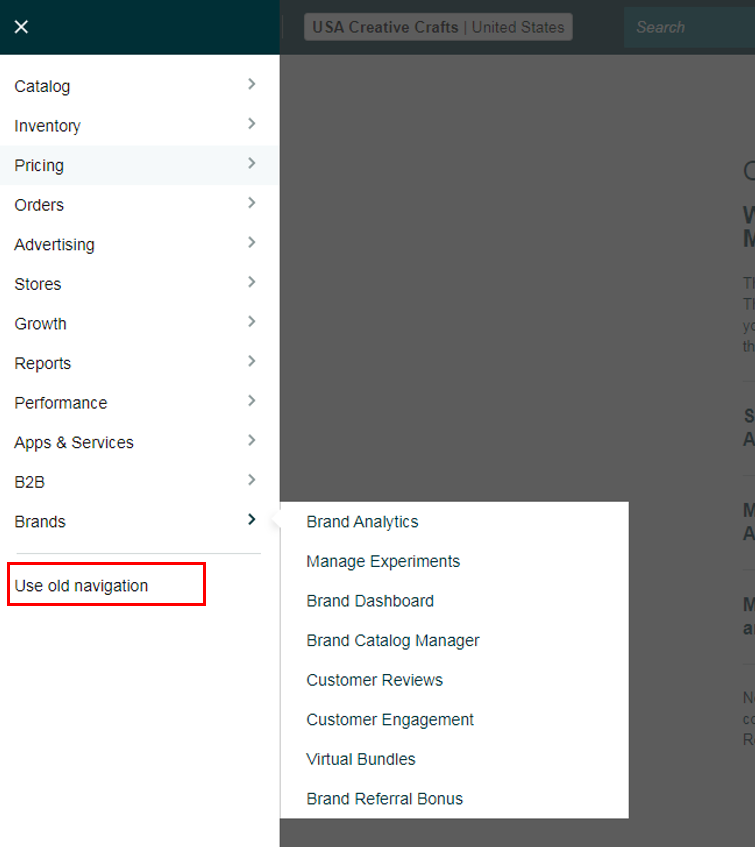Switch to old navigation
755x847 pixels.
tap(81, 585)
